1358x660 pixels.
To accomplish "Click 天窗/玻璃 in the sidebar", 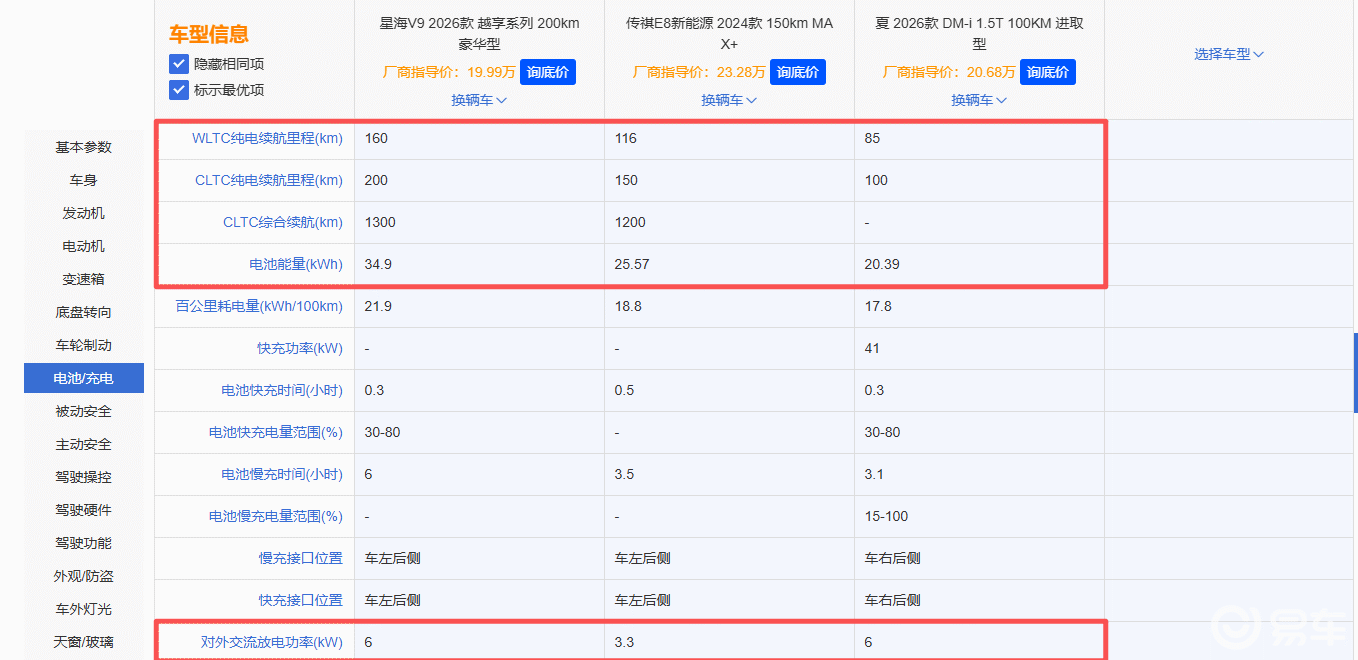I will pyautogui.click(x=84, y=642).
